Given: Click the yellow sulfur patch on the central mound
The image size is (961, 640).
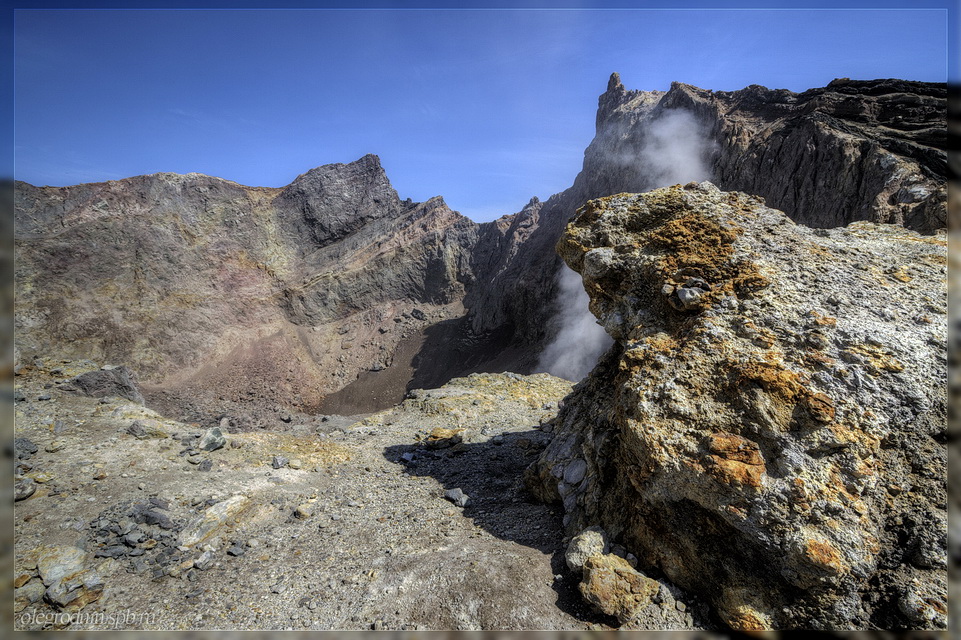Looking at the screenshot, I should click(500, 392).
